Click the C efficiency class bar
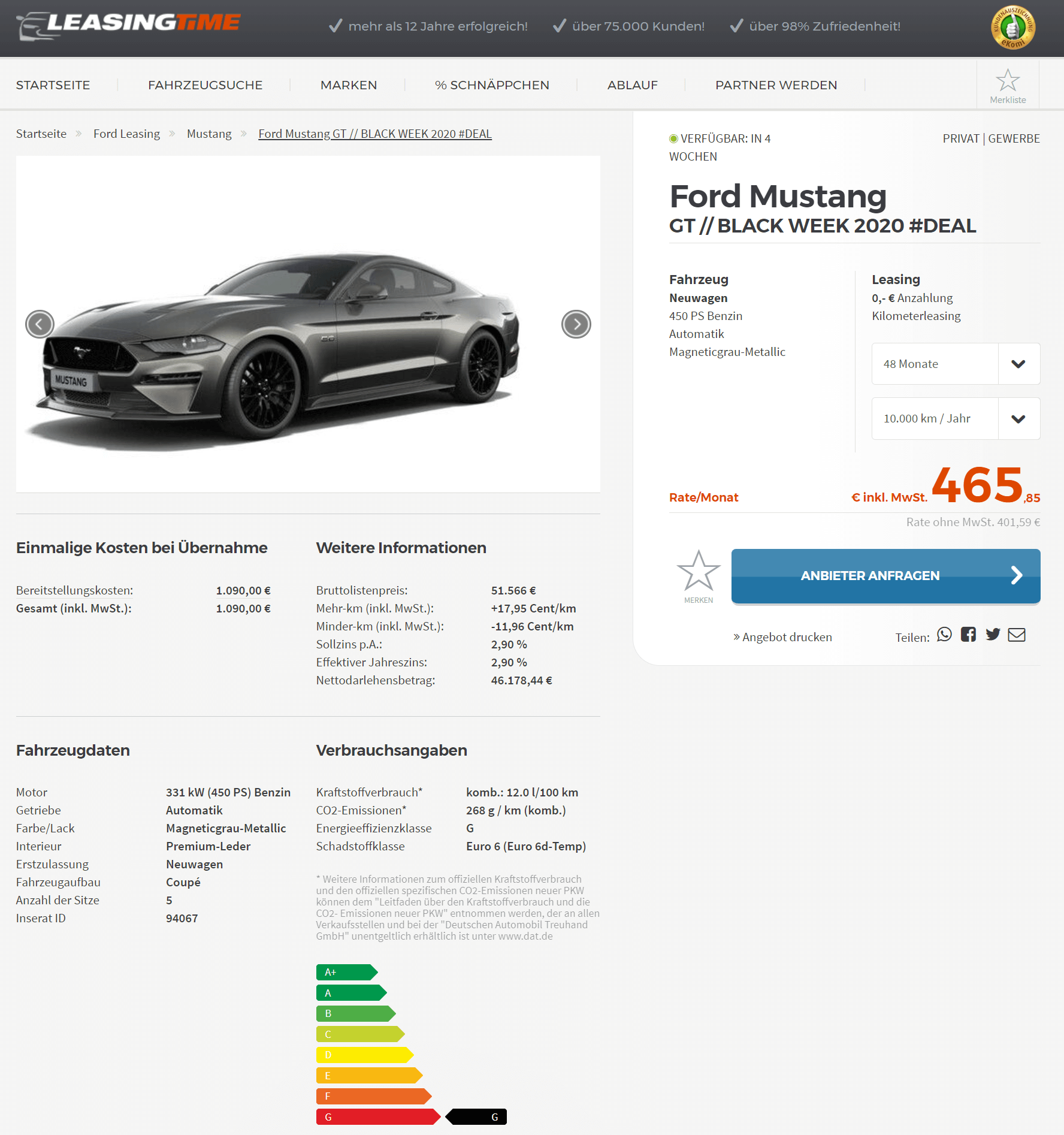Screen dimensions: 1064x1135 pyautogui.click(x=360, y=1034)
